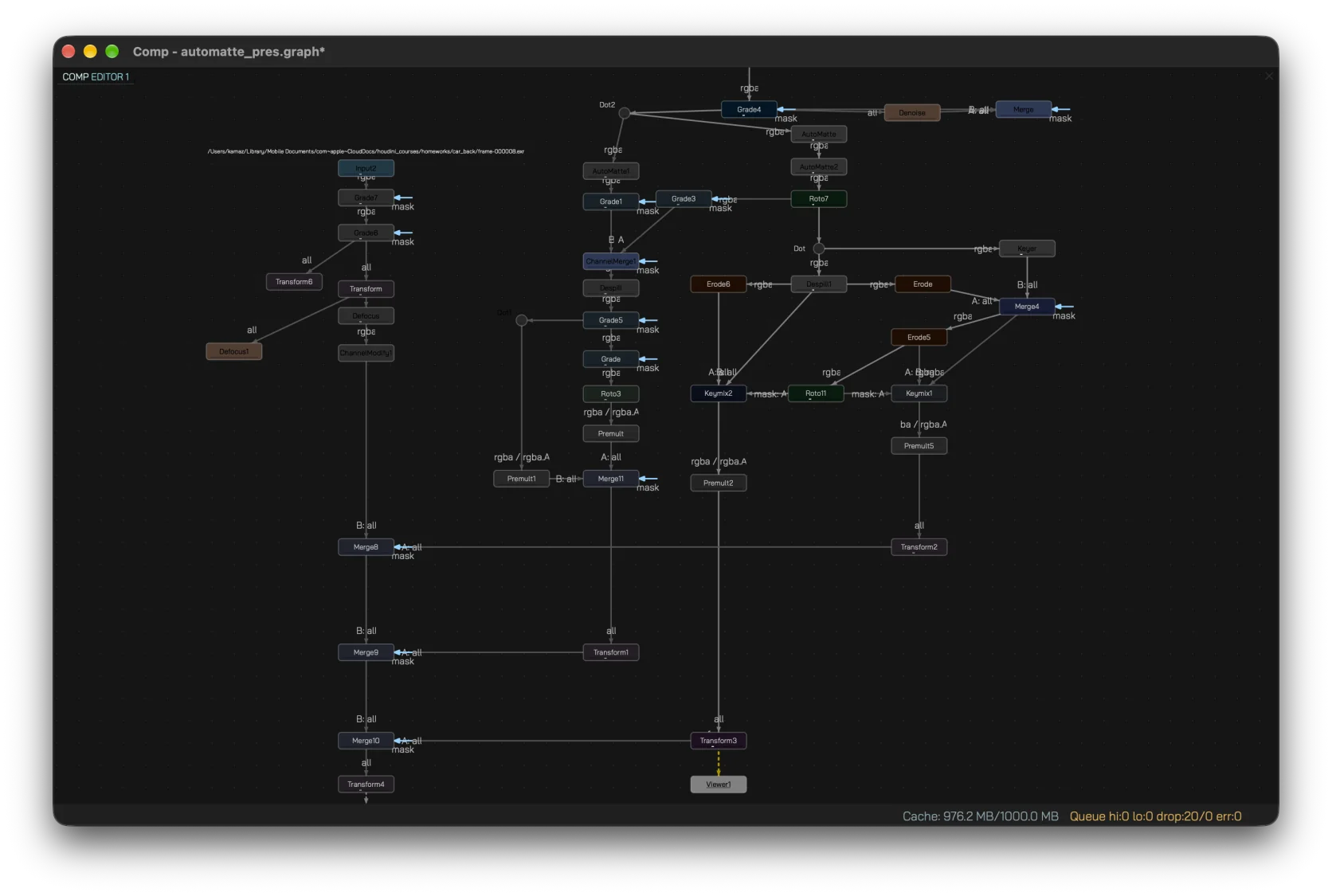Select the AutoMatte1 node
Screen dimensions: 1332x896
click(611, 171)
